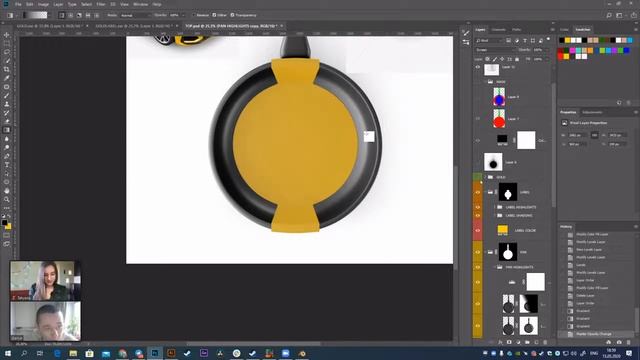Choose the reflected gradient style button
640x360 pixels.
[88, 15]
